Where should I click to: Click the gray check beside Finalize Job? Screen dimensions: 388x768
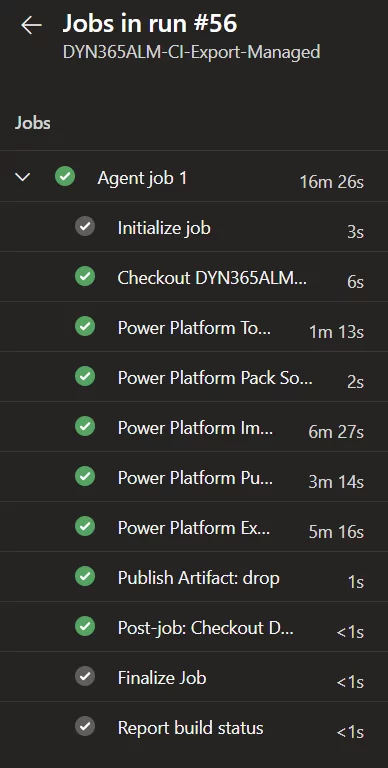[x=85, y=676]
